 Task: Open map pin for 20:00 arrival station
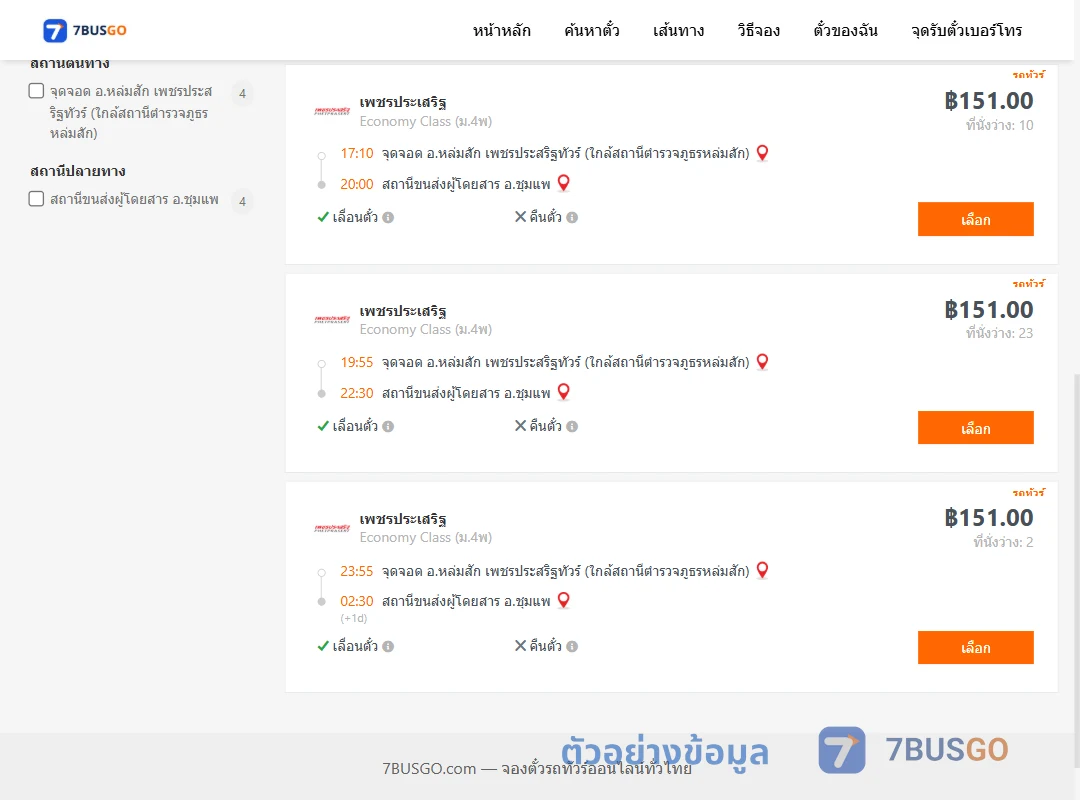pyautogui.click(x=563, y=183)
